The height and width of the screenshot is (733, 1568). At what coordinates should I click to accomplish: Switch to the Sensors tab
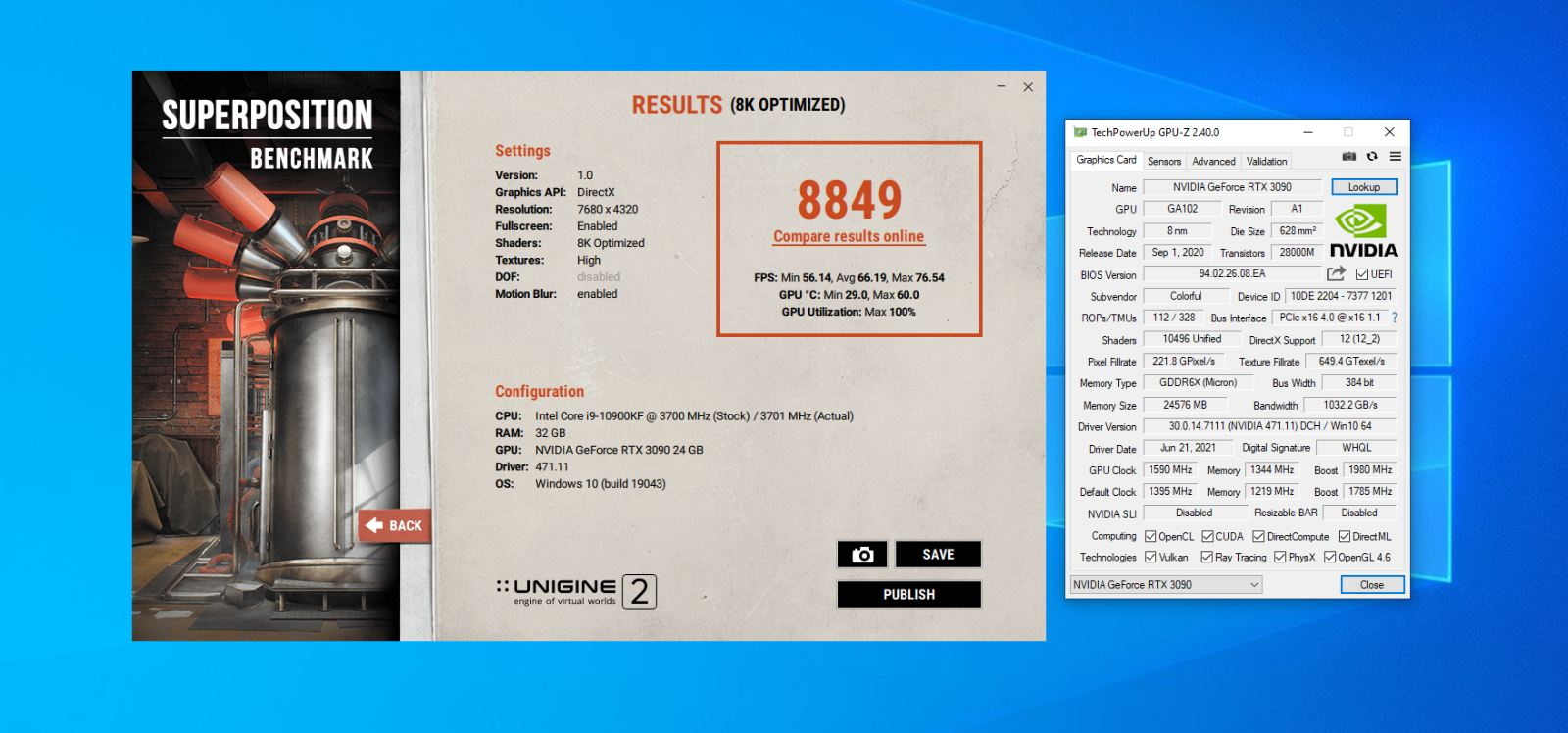click(x=1164, y=162)
